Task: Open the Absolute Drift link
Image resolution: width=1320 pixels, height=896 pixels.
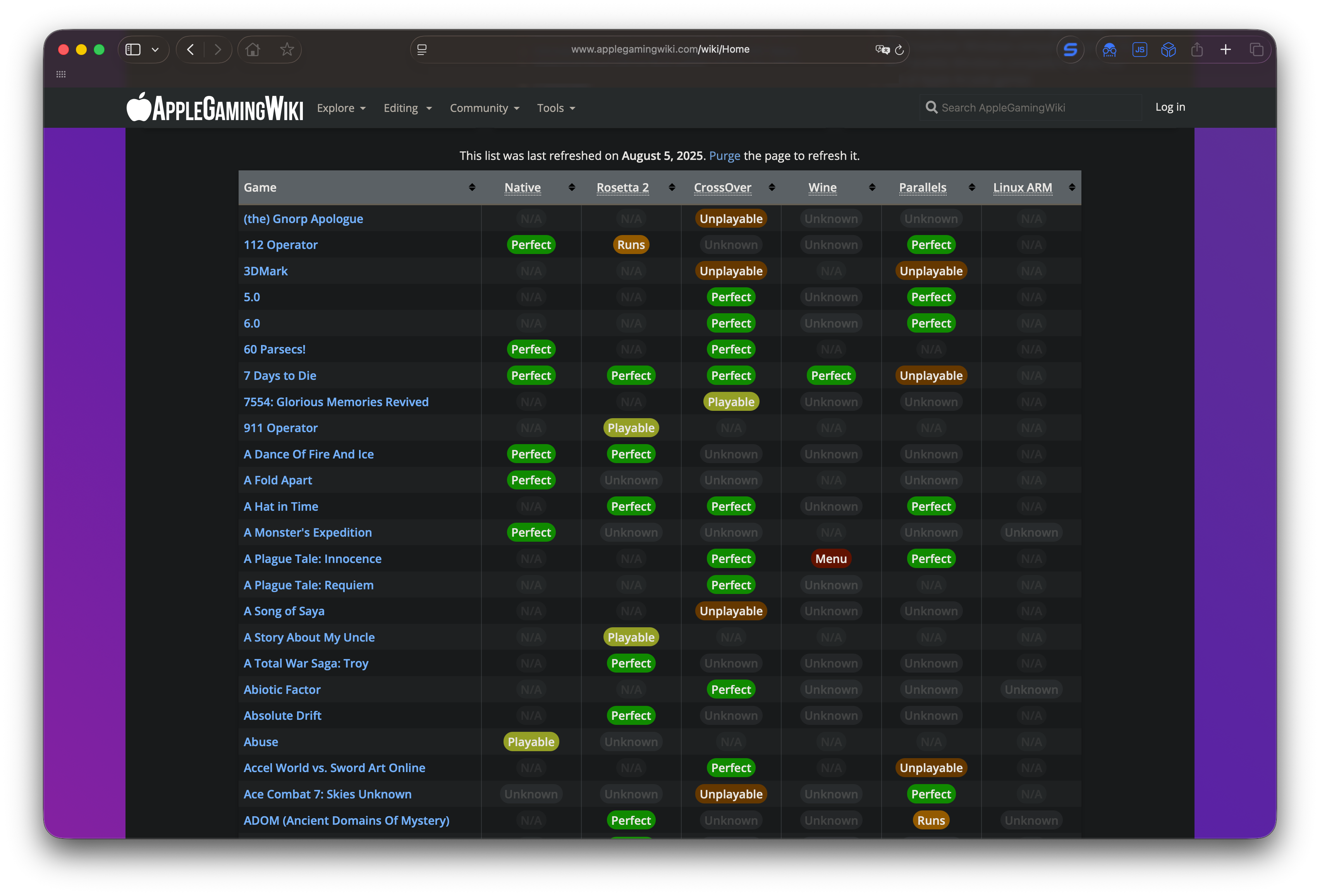Action: tap(283, 716)
